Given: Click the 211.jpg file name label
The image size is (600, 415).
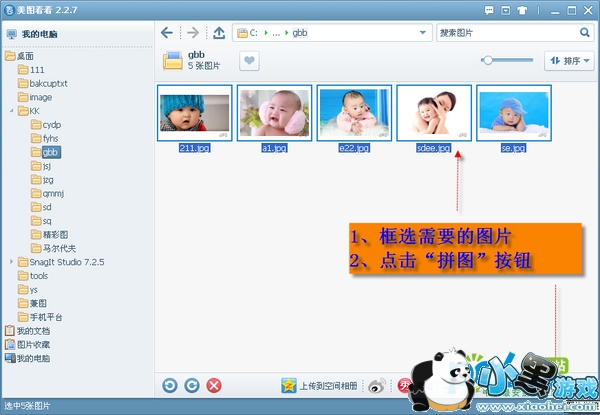Looking at the screenshot, I should point(195,148).
